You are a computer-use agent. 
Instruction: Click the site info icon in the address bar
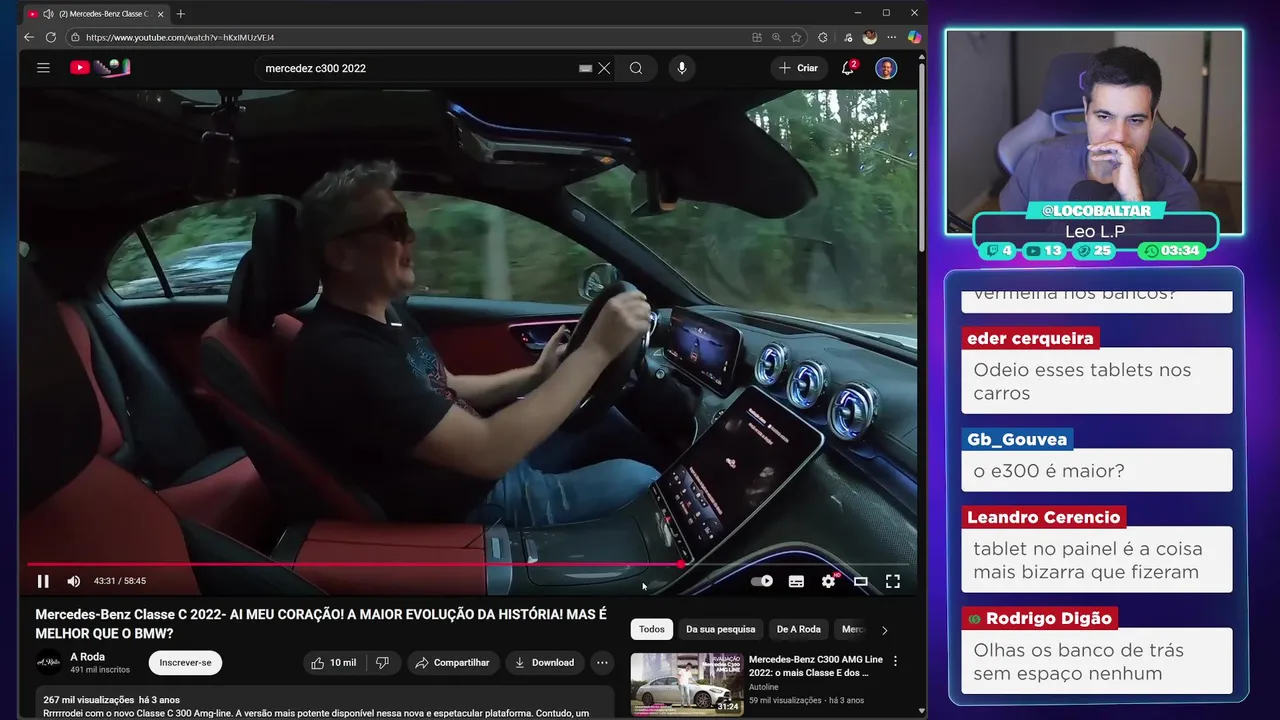click(74, 37)
